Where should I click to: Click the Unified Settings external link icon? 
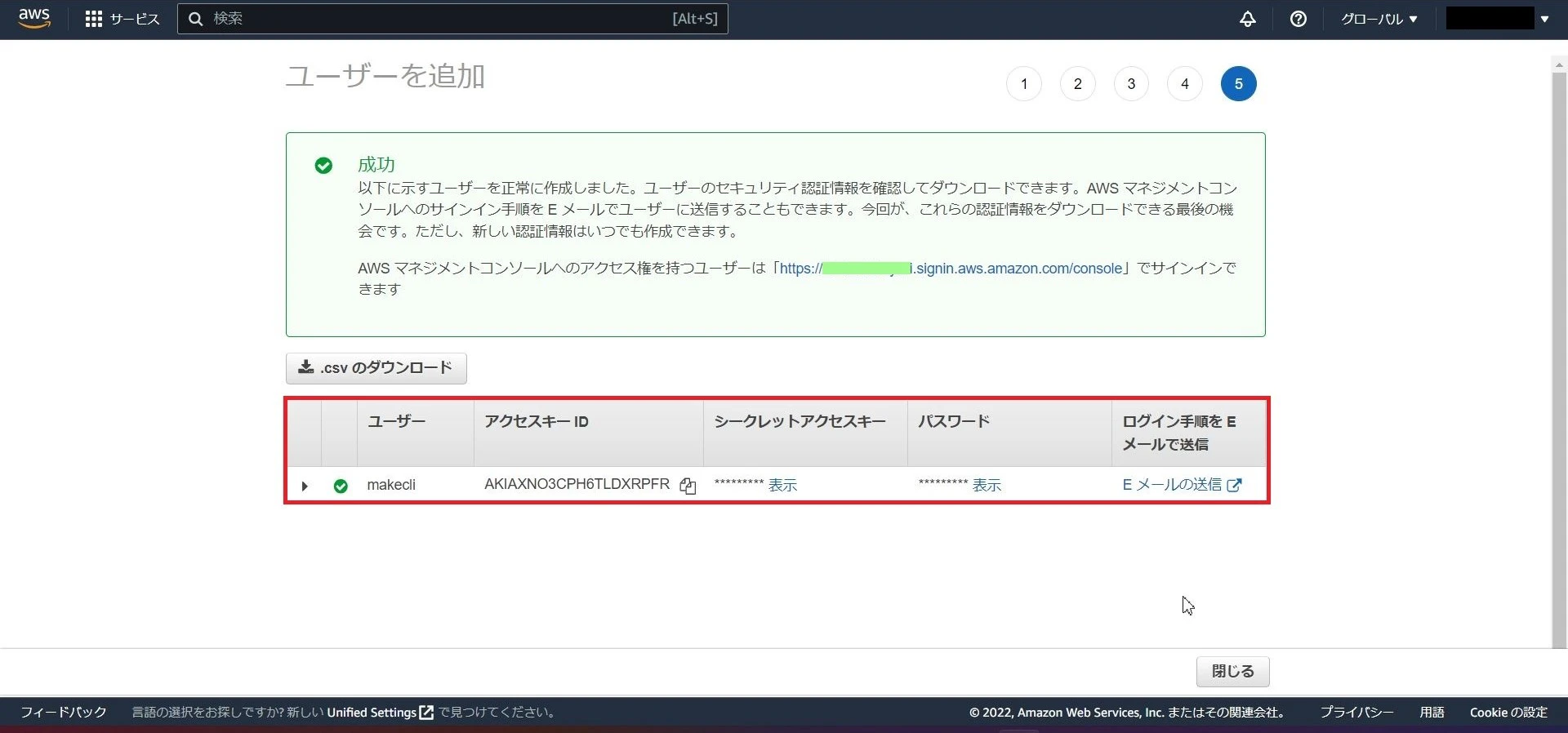(x=426, y=713)
